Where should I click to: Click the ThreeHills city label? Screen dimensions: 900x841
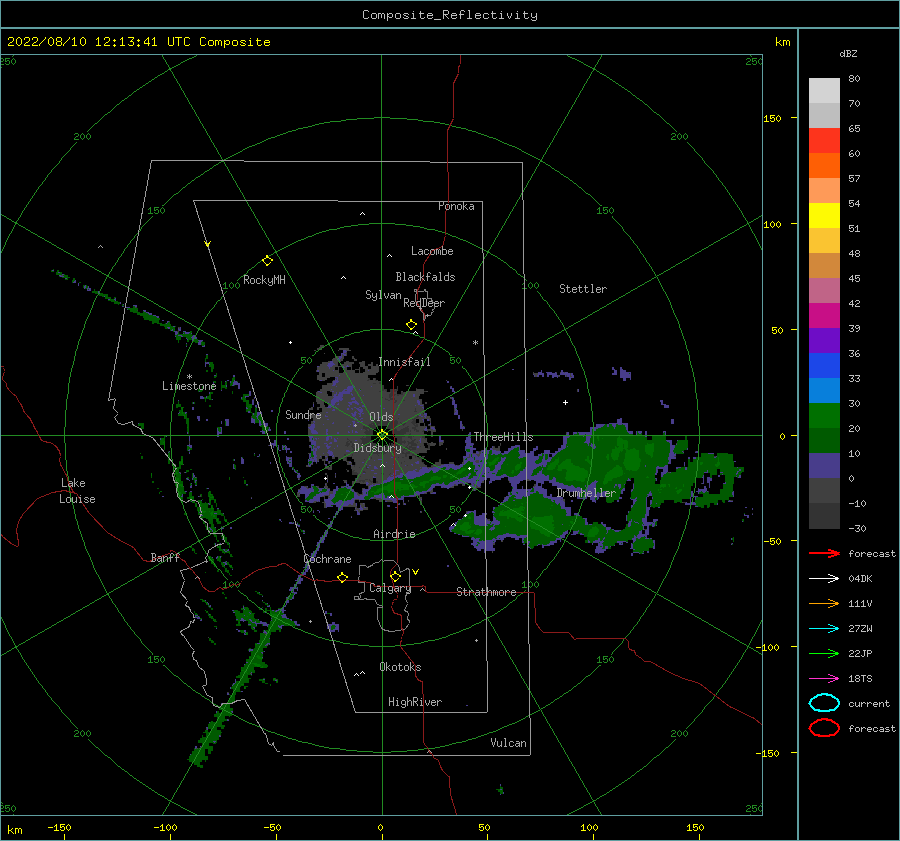pos(503,437)
